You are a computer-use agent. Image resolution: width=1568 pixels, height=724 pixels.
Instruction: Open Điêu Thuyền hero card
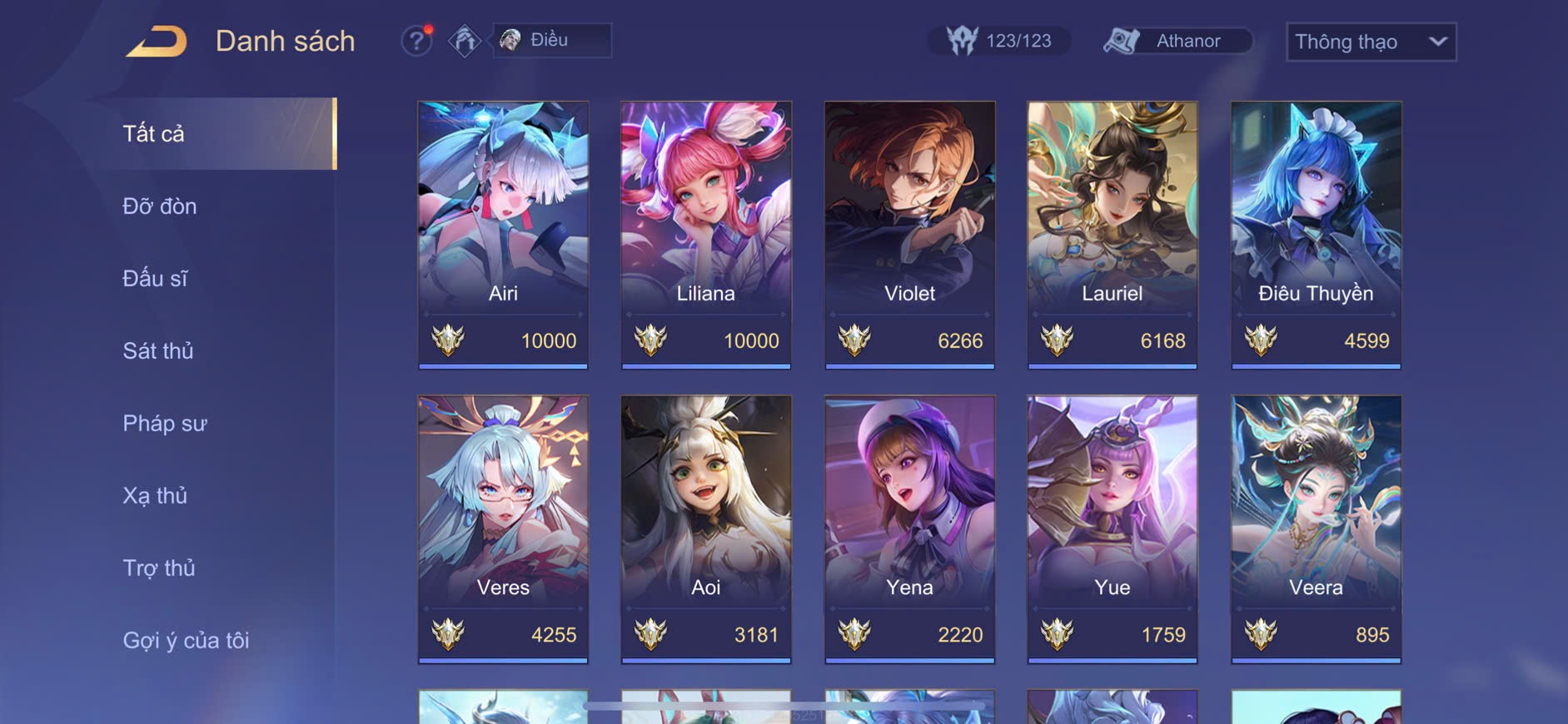coord(1316,235)
